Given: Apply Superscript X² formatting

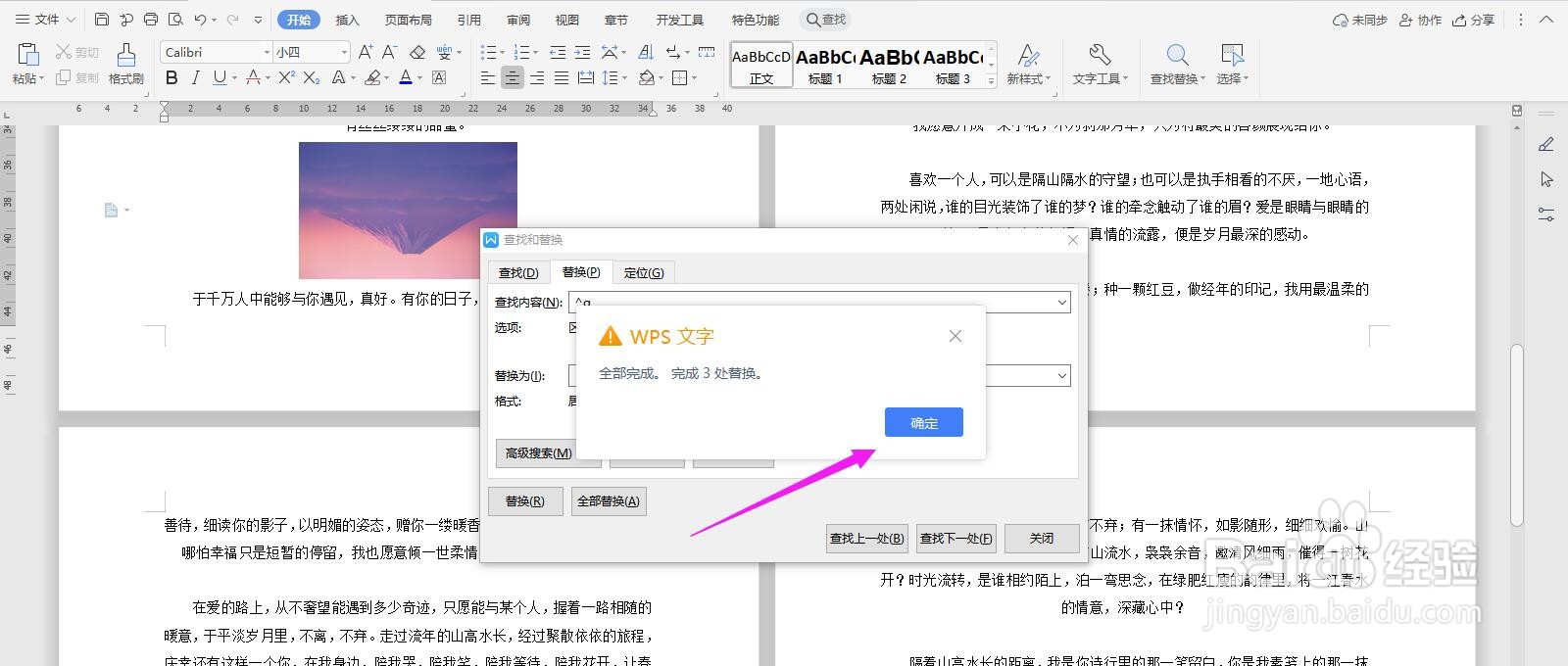Looking at the screenshot, I should tap(286, 77).
